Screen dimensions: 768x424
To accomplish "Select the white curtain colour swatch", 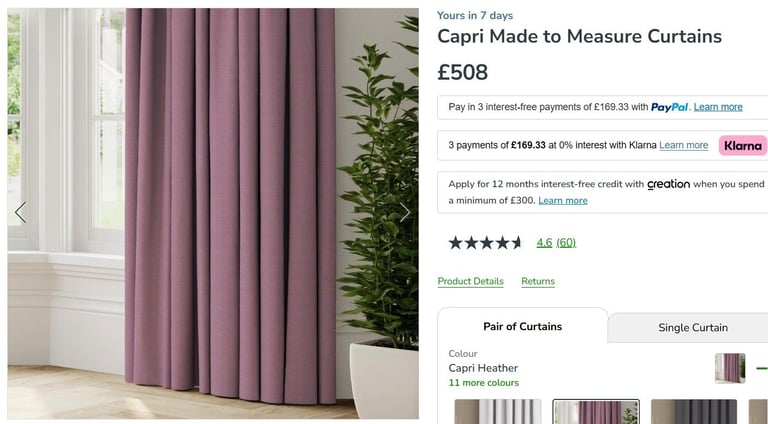I will tap(498, 411).
